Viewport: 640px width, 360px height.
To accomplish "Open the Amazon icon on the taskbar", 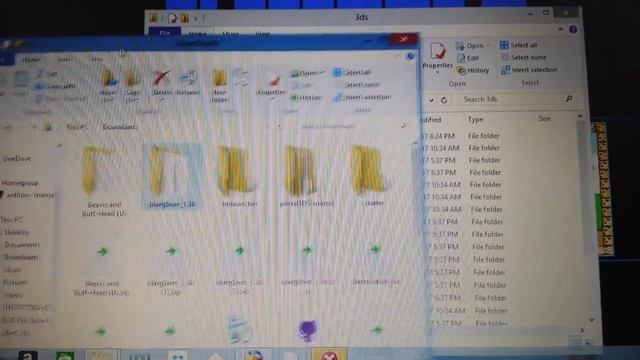I will 28,355.
